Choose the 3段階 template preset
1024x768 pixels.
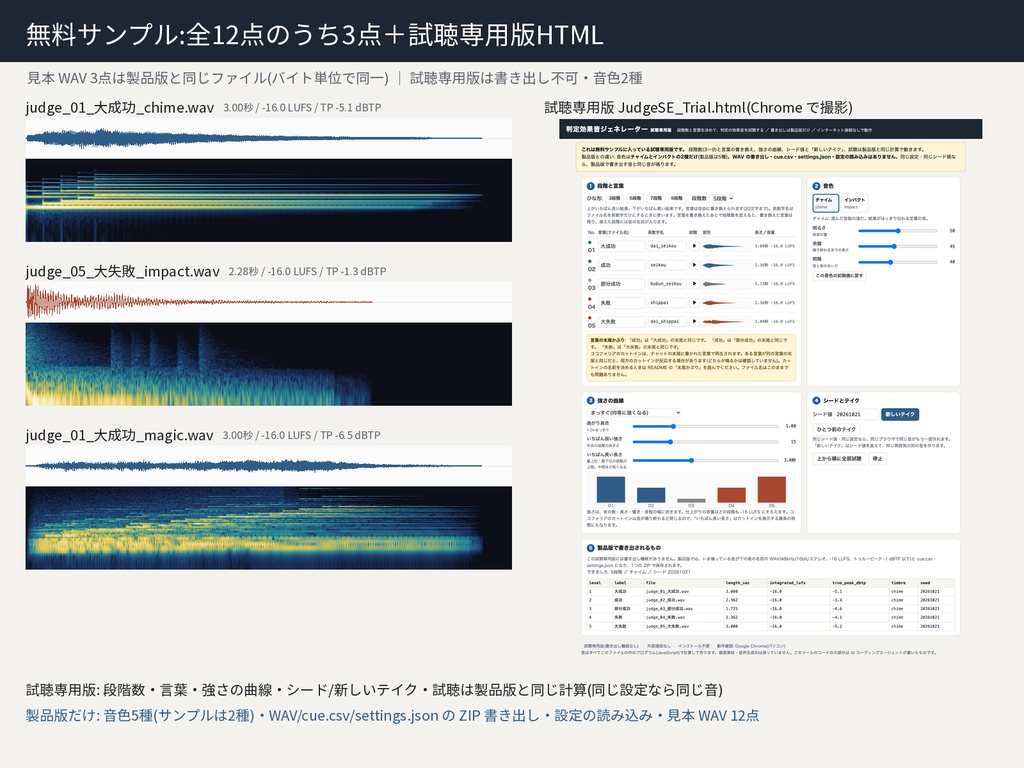point(615,198)
